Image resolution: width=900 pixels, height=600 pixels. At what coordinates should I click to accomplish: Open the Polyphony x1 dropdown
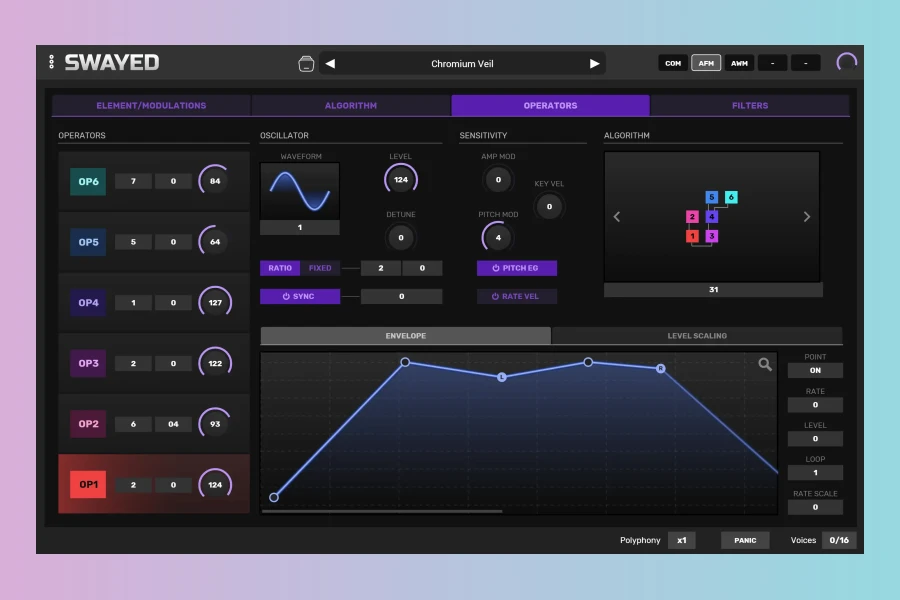[x=681, y=540]
